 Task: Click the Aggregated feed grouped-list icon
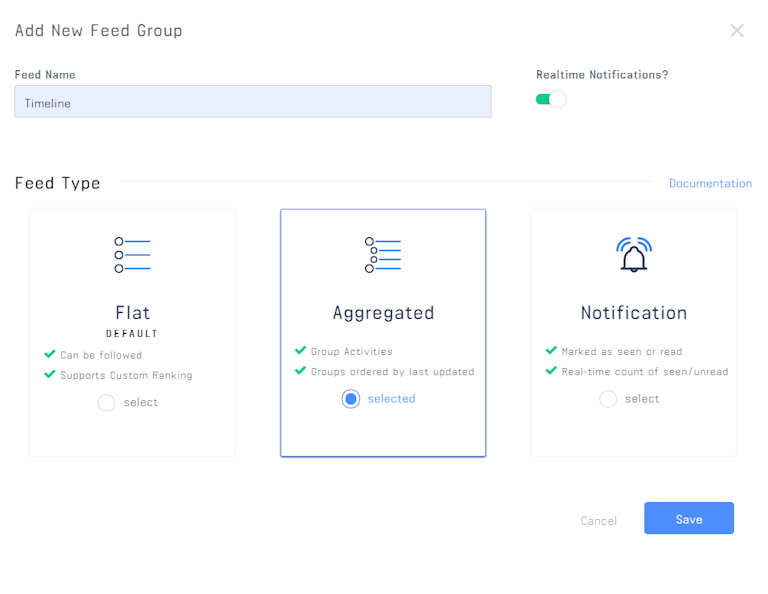click(383, 255)
